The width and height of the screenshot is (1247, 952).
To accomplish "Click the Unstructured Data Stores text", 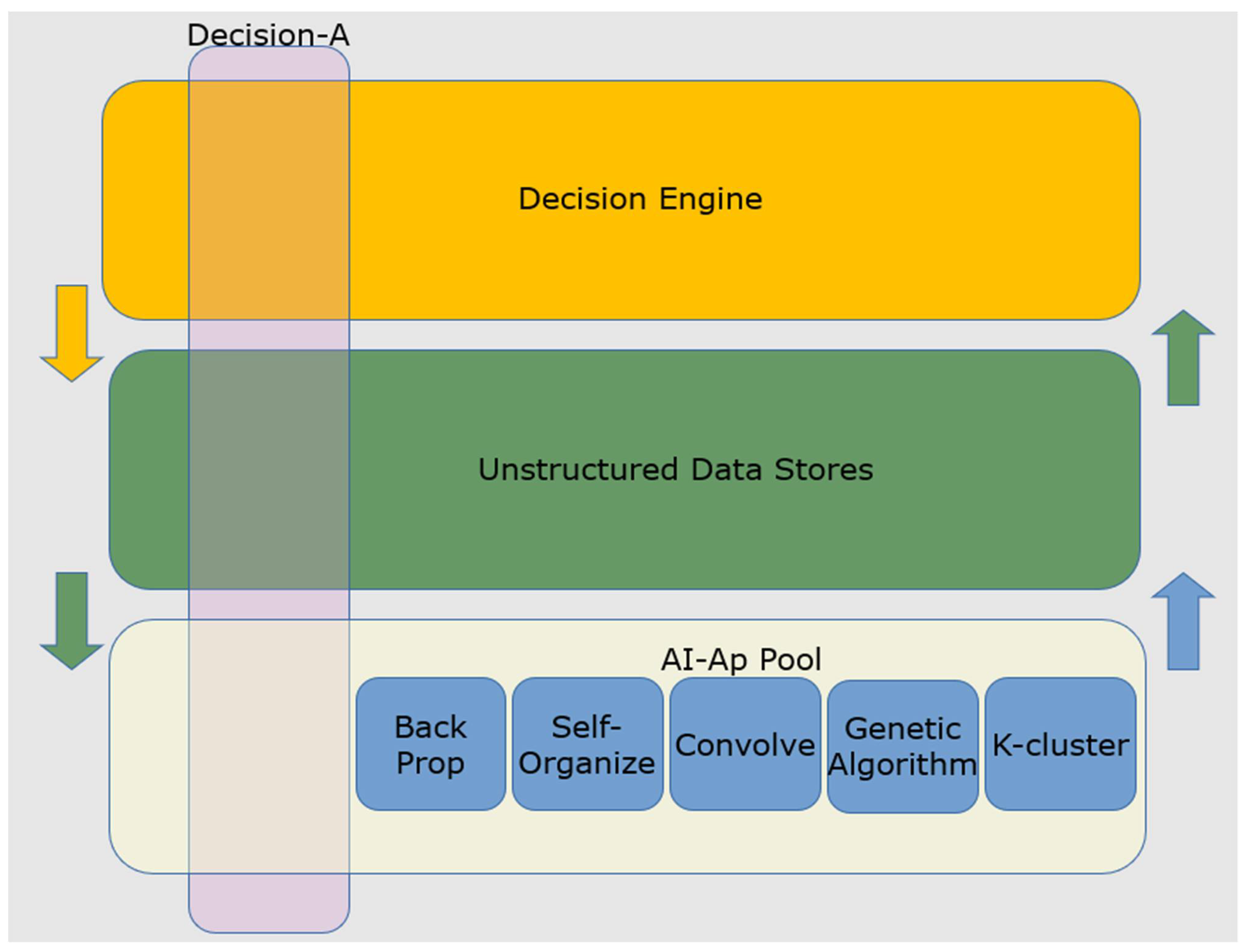I will (x=675, y=470).
